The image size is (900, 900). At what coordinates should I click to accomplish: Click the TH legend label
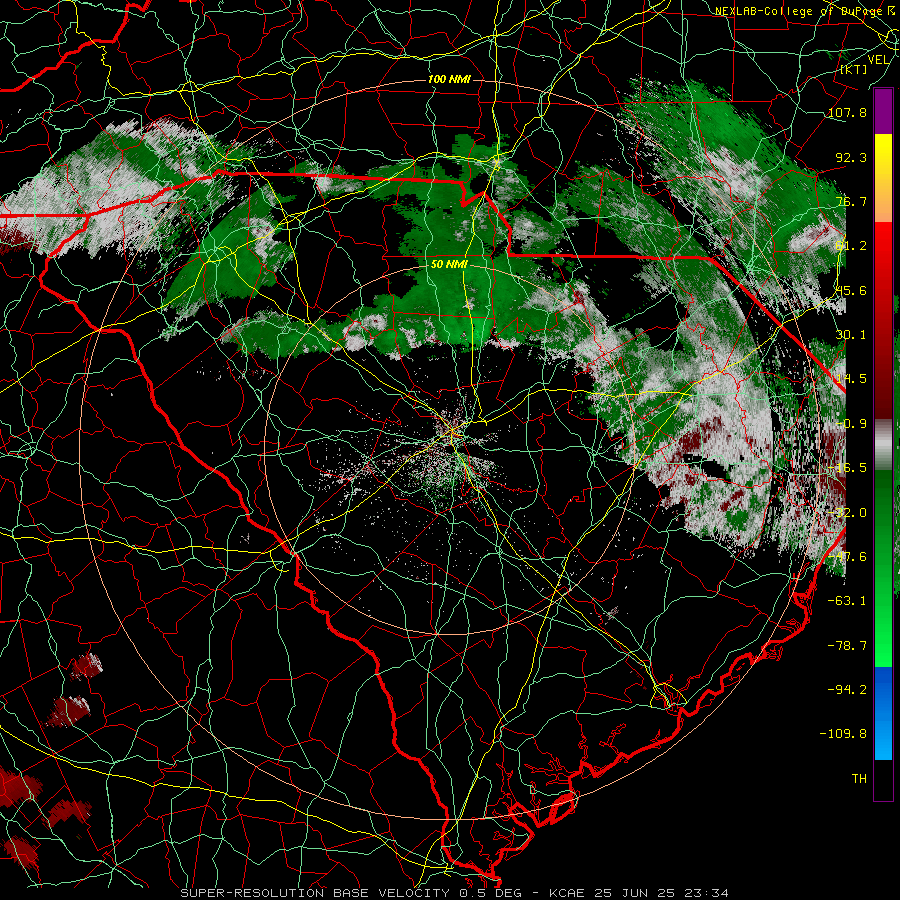tap(859, 778)
